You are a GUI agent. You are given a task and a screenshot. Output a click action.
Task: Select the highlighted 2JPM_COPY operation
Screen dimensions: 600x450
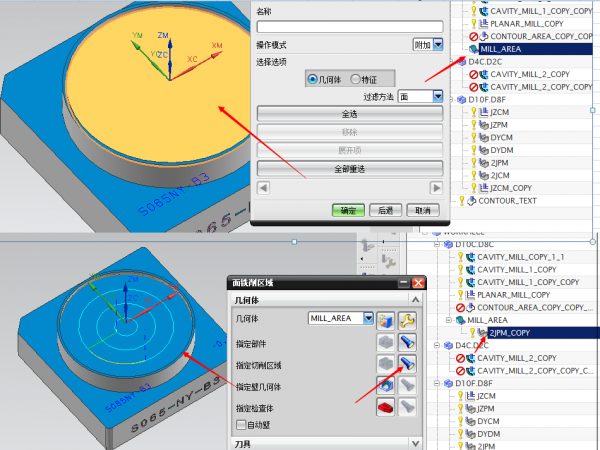[x=509, y=333]
